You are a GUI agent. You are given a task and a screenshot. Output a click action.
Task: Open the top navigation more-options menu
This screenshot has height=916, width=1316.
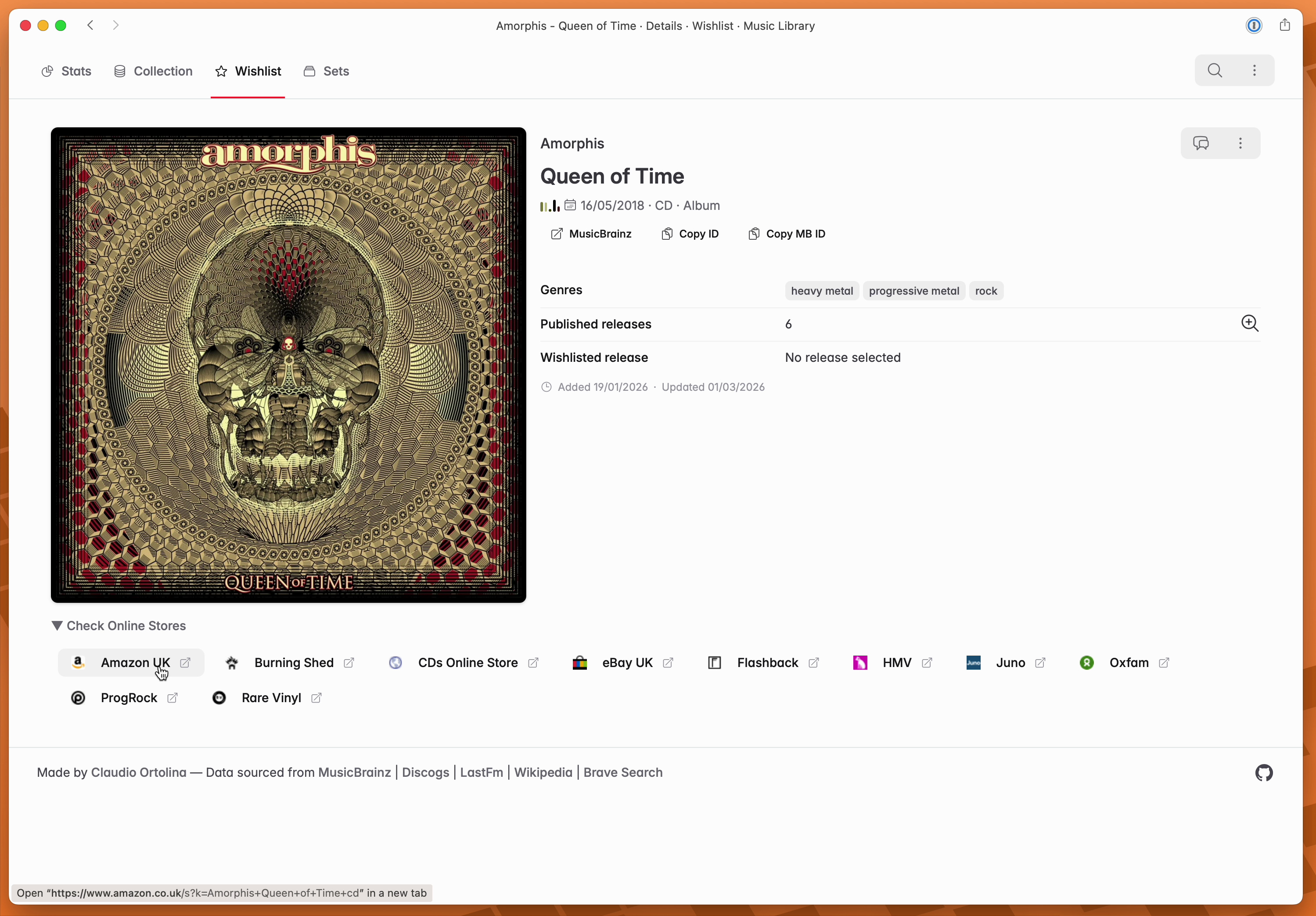coord(1254,71)
